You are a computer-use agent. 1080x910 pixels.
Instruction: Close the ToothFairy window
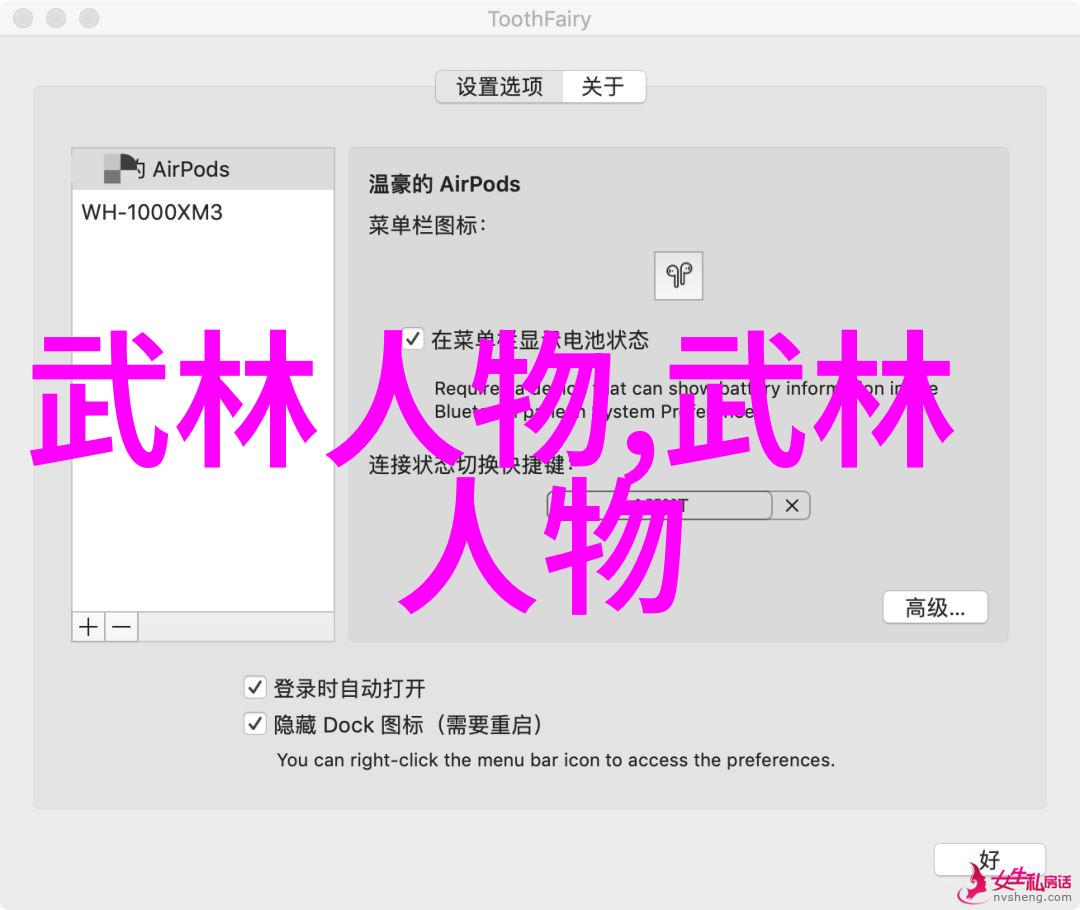coord(23,18)
